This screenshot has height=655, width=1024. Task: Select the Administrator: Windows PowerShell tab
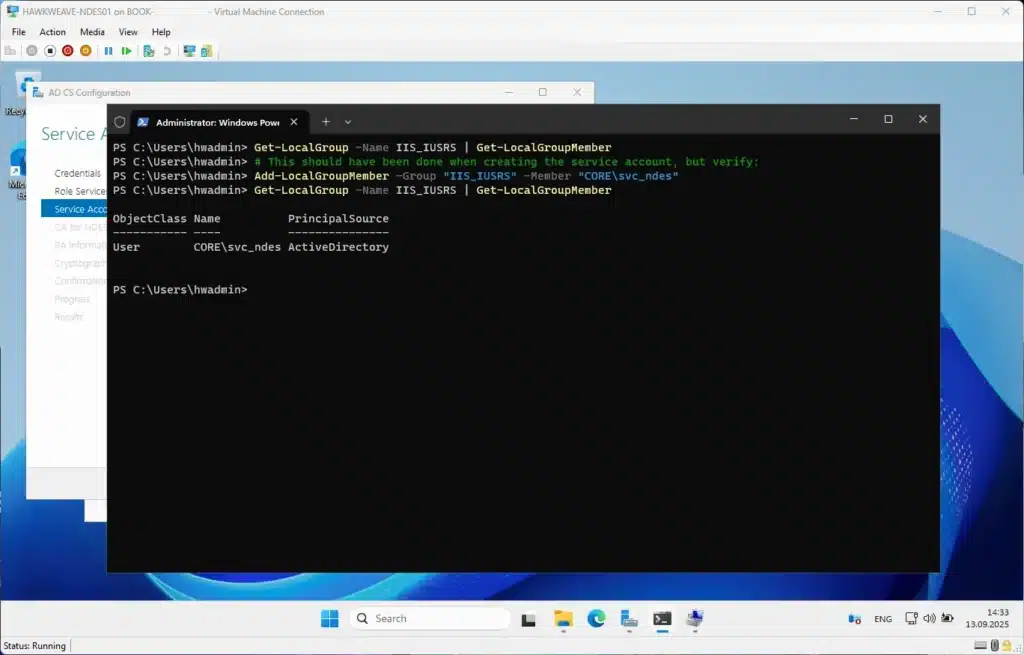[207, 122]
